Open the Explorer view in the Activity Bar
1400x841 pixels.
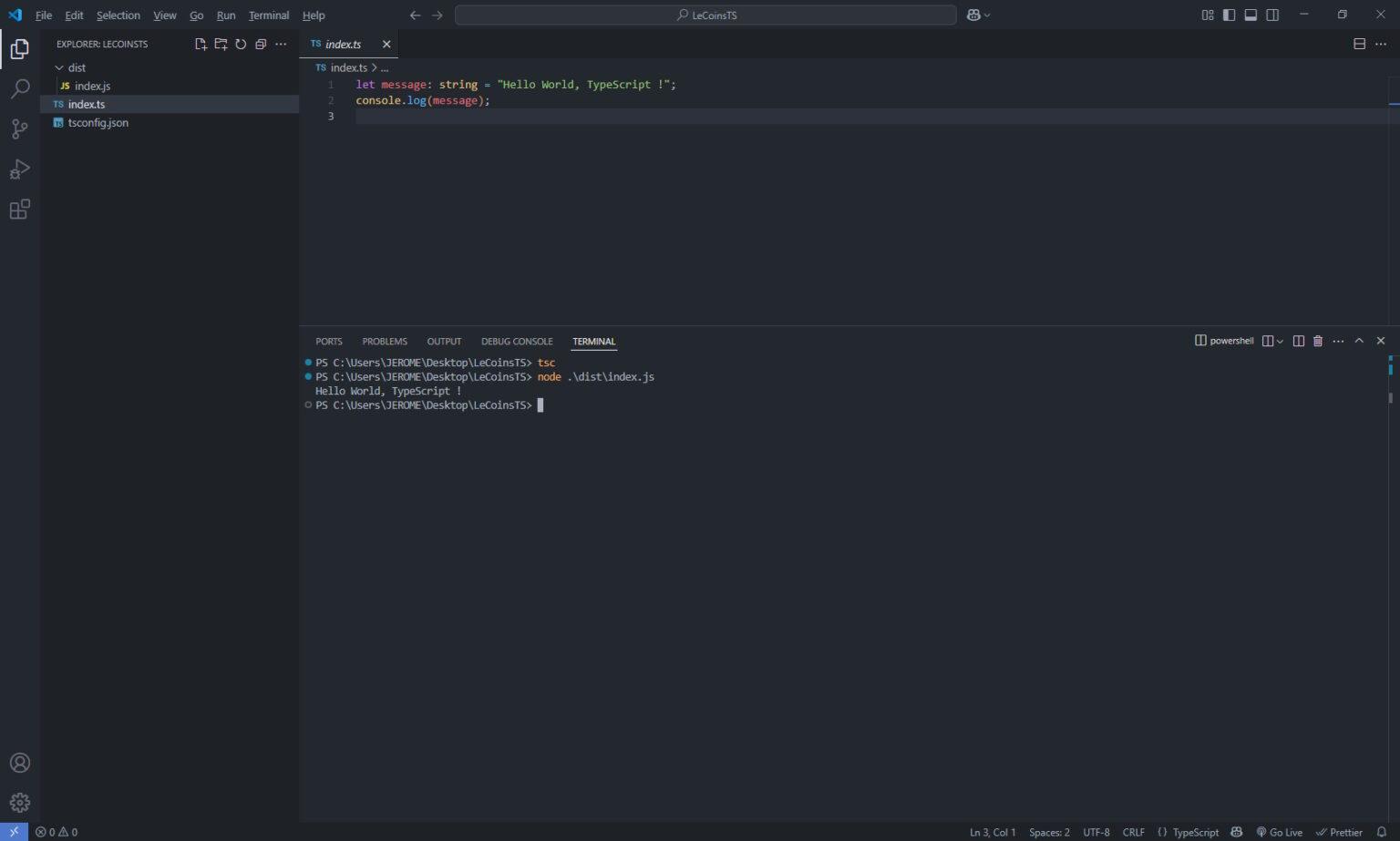(19, 48)
